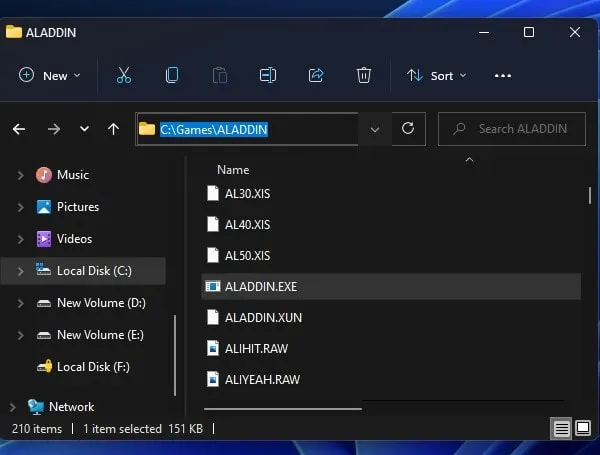600x455 pixels.
Task: Click the ALADDIN.EXE application icon
Action: (x=213, y=286)
